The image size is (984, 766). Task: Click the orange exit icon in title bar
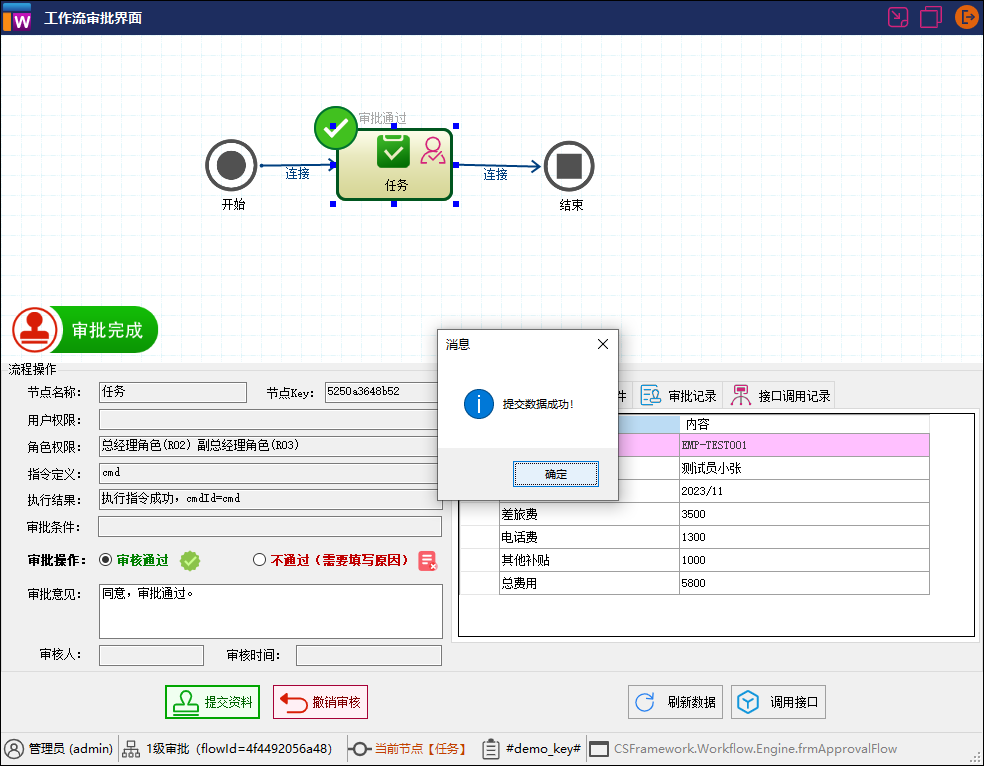[x=966, y=17]
